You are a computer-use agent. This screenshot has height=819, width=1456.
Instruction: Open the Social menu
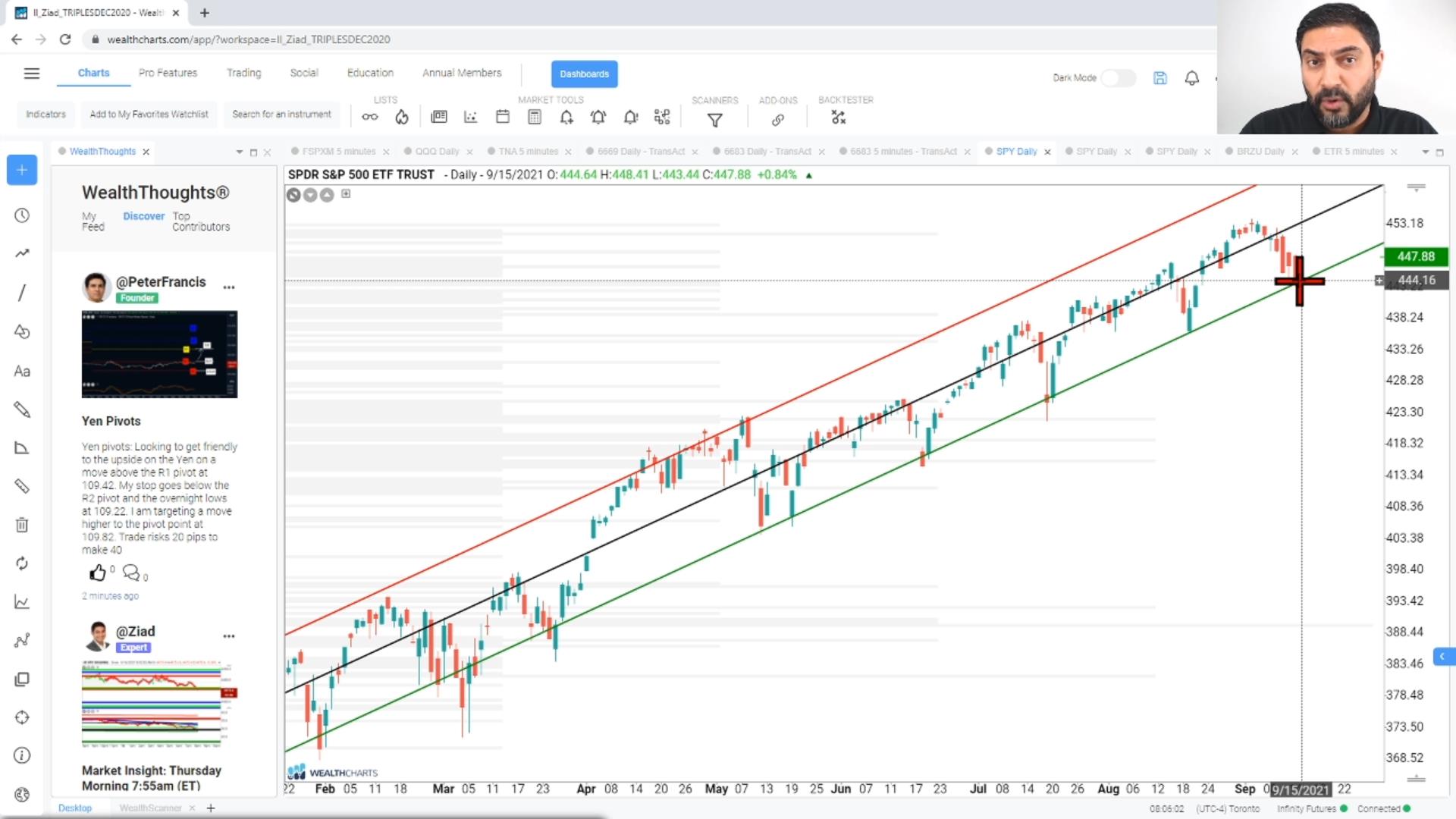(x=304, y=73)
